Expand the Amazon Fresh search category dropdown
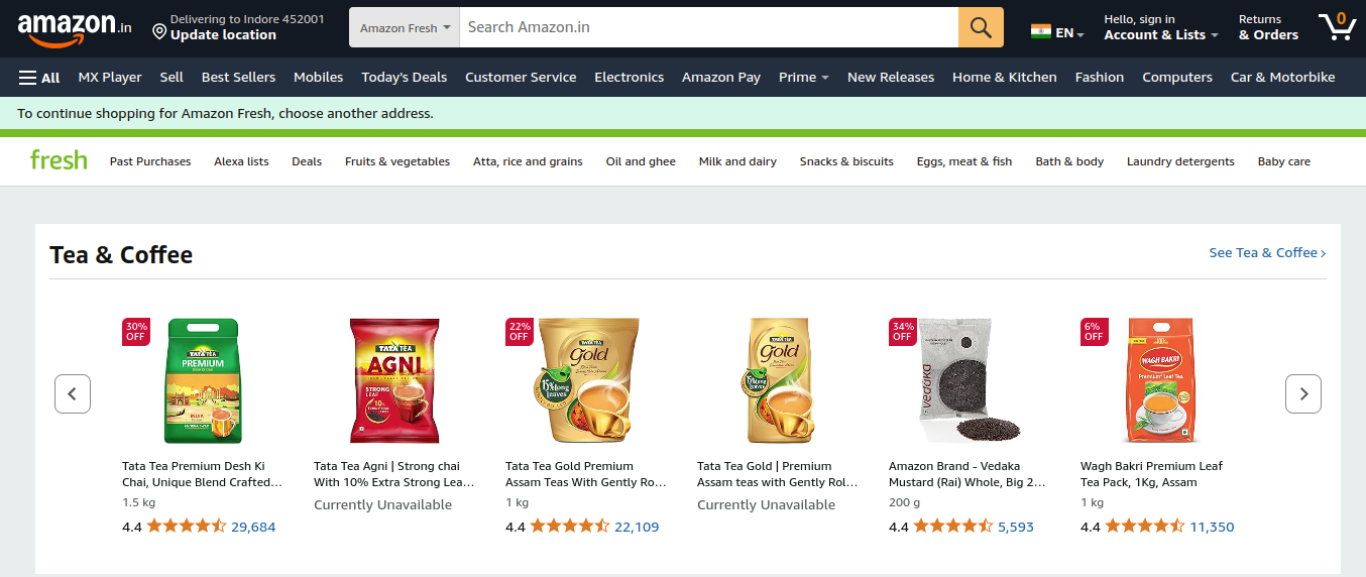This screenshot has width=1366, height=577. pos(404,28)
